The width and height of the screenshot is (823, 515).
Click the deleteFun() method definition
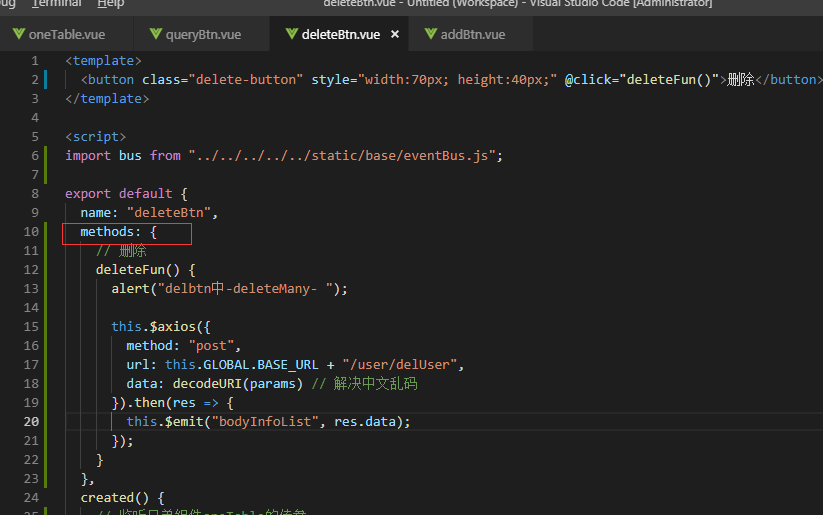click(x=145, y=270)
